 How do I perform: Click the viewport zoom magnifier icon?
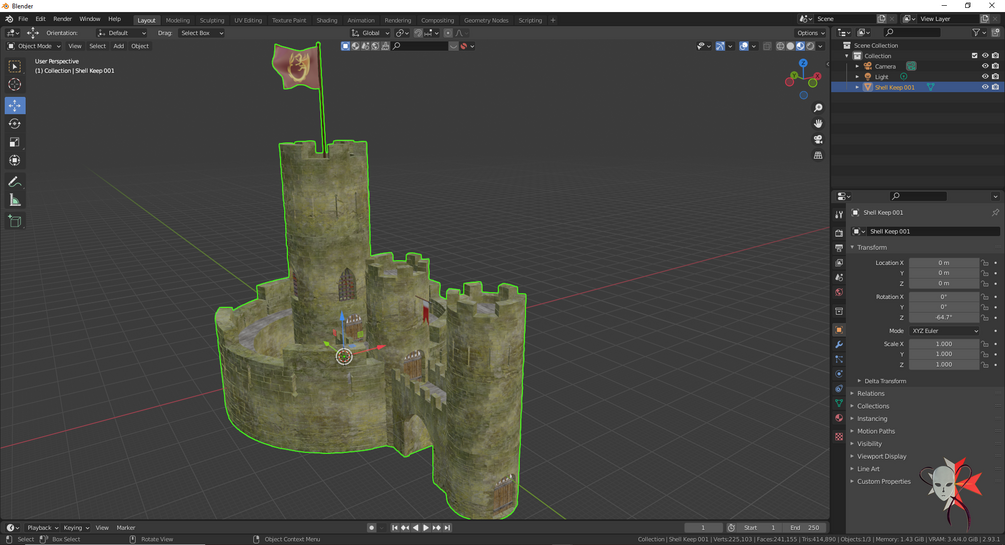tap(818, 108)
